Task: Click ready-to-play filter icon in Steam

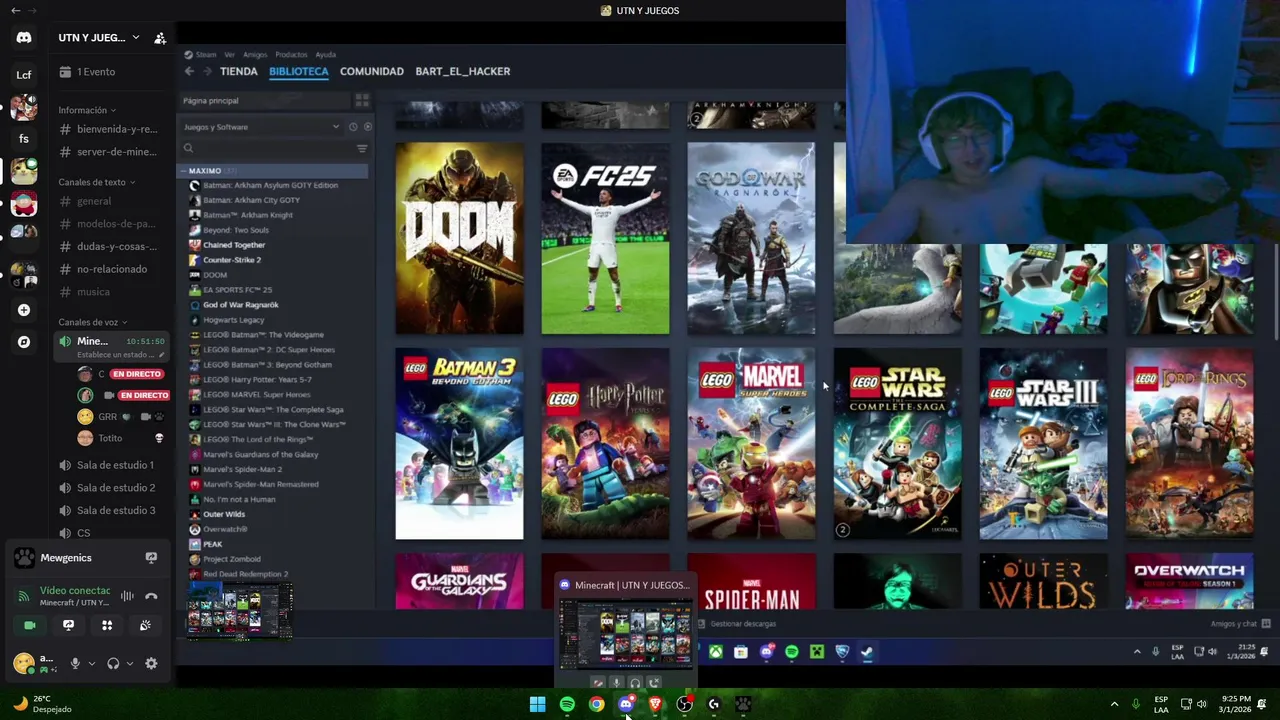Action: (368, 127)
